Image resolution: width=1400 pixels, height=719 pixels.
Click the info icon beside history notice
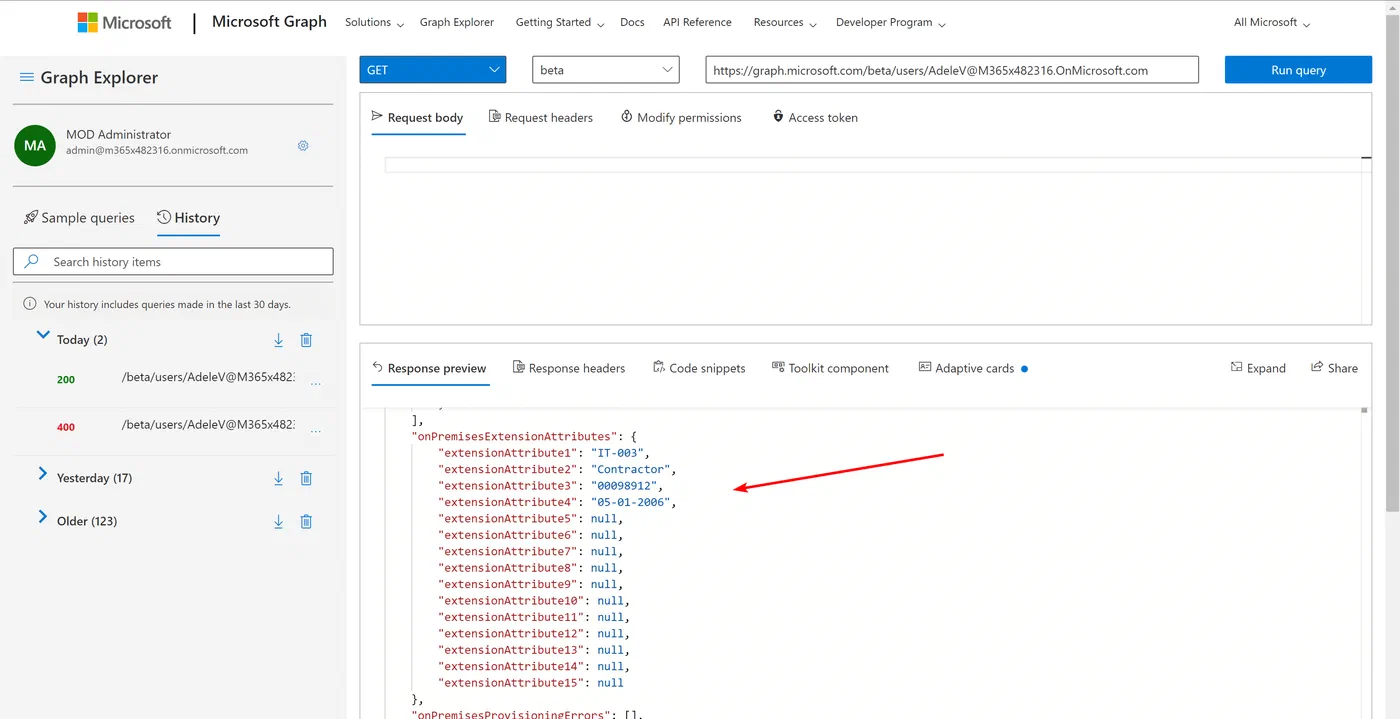30,304
